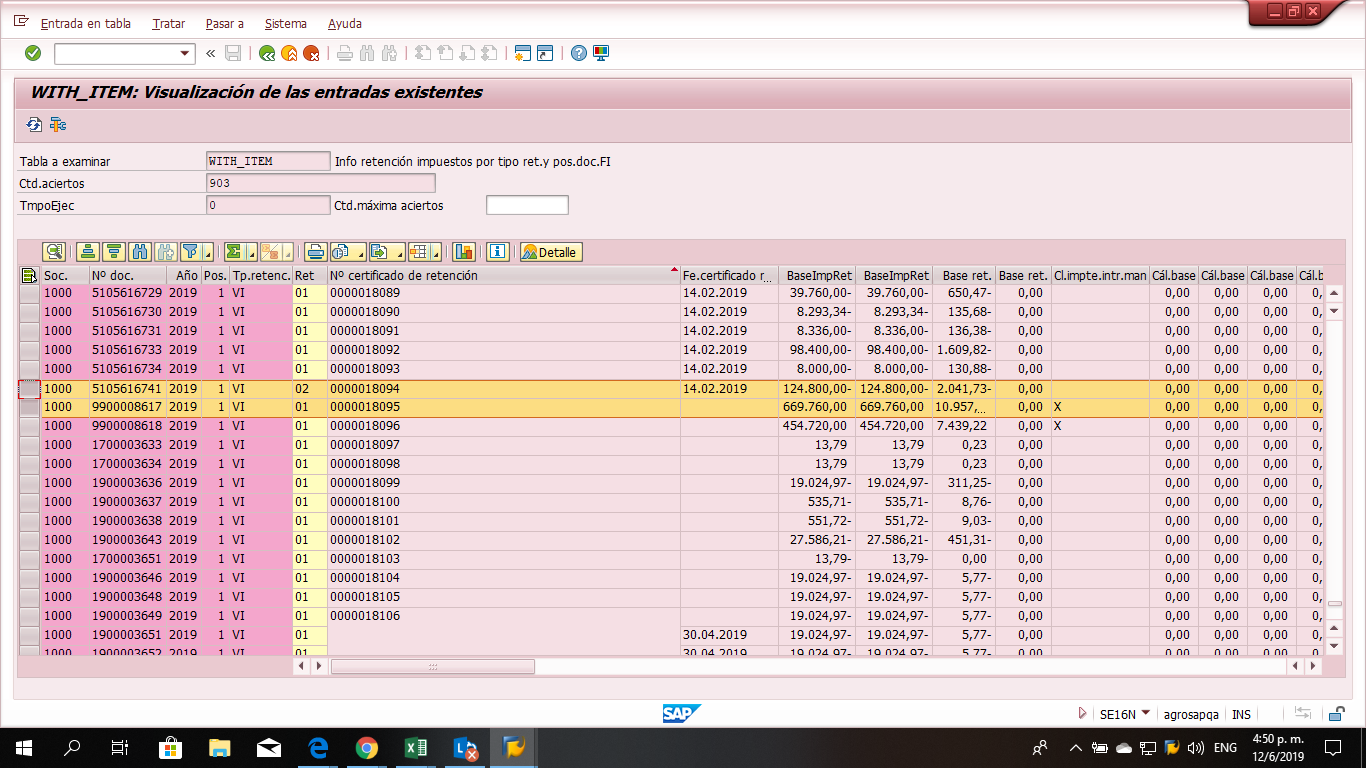Click the Export icon in the ALV toolbar
The height and width of the screenshot is (768, 1366).
click(379, 252)
